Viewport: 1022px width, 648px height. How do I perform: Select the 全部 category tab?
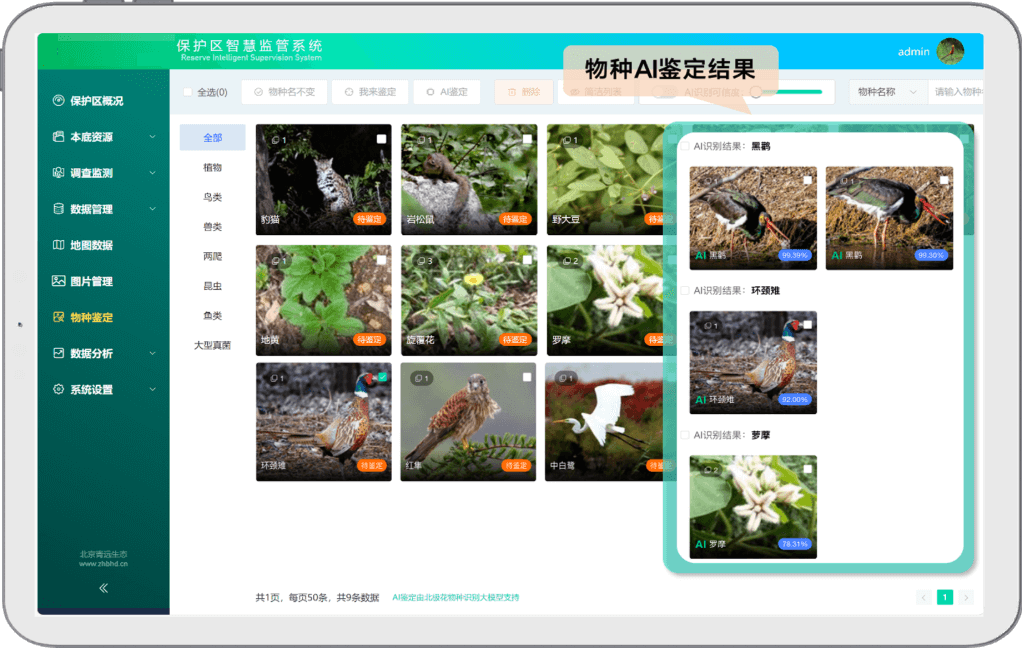212,138
